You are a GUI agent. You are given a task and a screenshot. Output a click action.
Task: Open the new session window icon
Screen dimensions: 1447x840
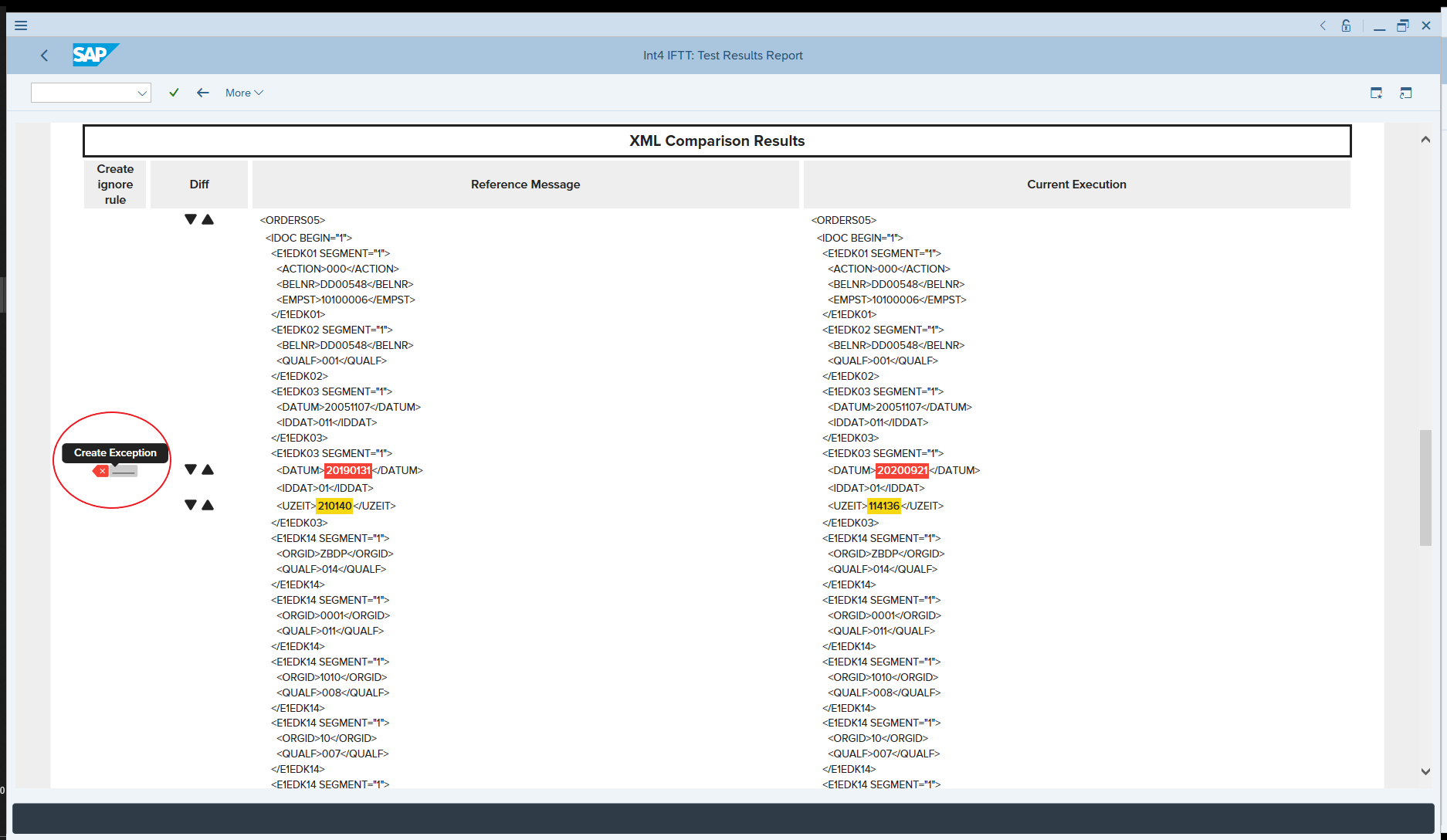click(1376, 93)
